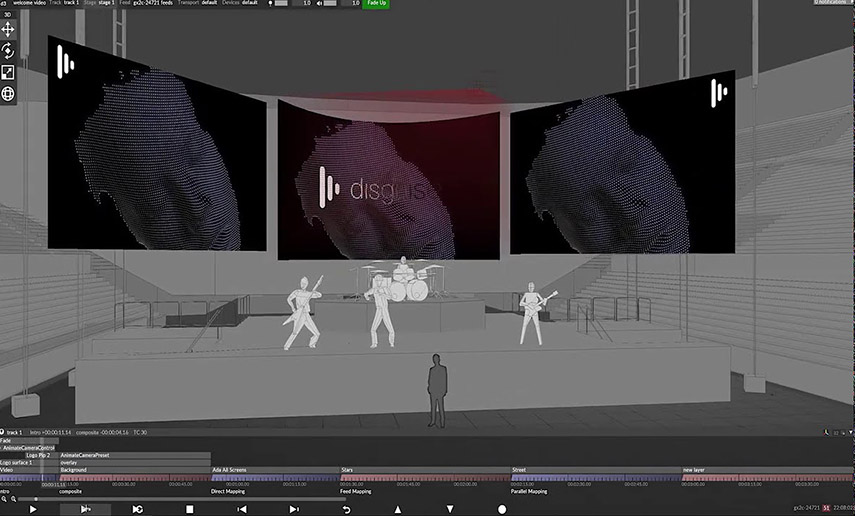Screen dimensions: 855x516
Task: Select the rotate/orbit camera tool
Action: pyautogui.click(x=8, y=51)
